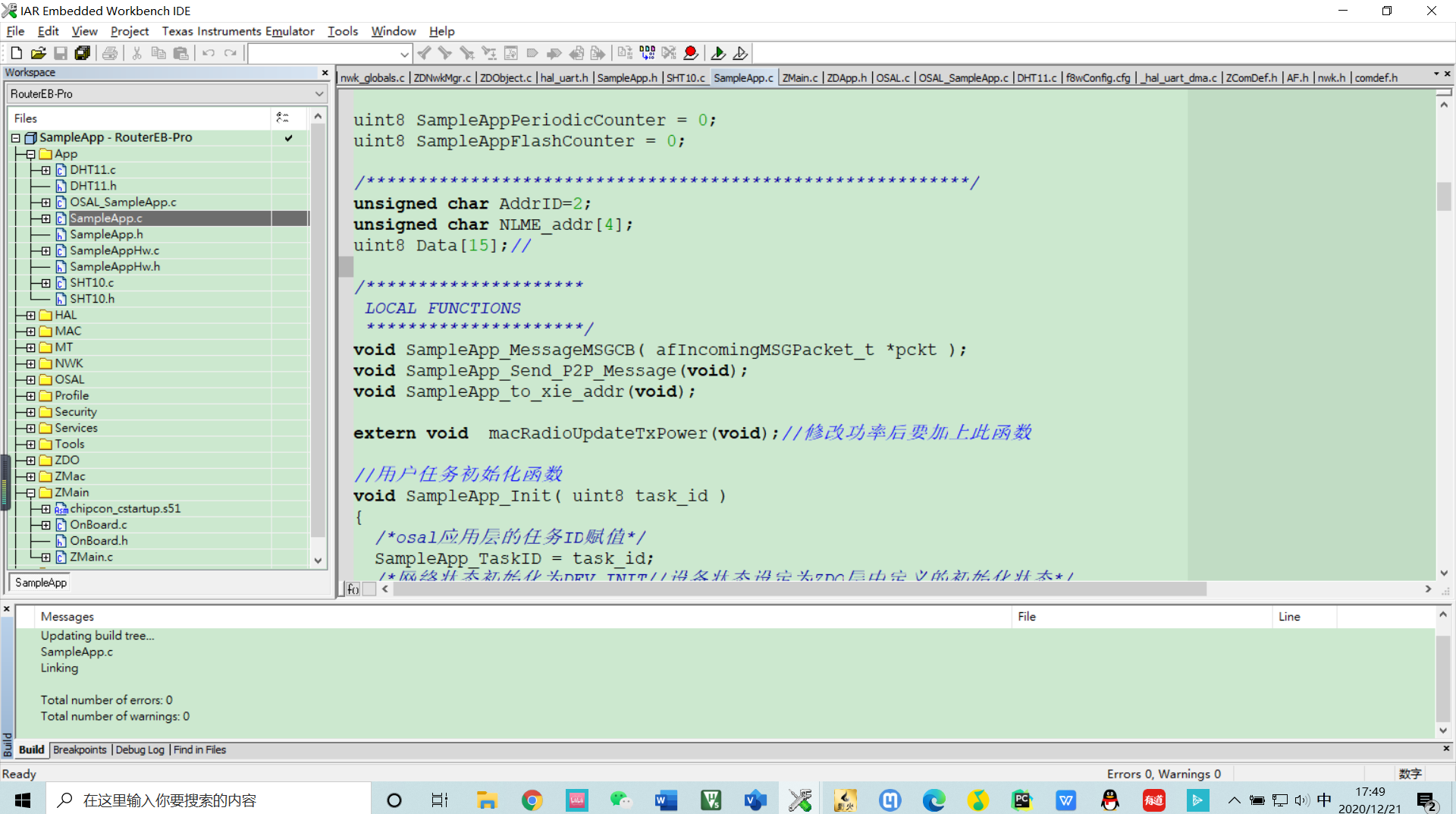Undo the last edit
The image size is (1456, 814).
pyautogui.click(x=209, y=53)
